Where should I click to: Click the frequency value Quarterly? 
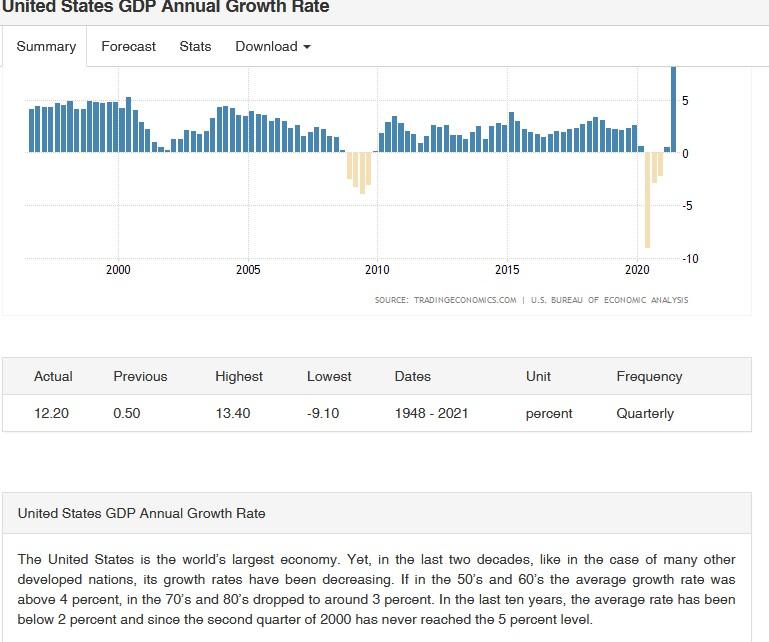[645, 413]
